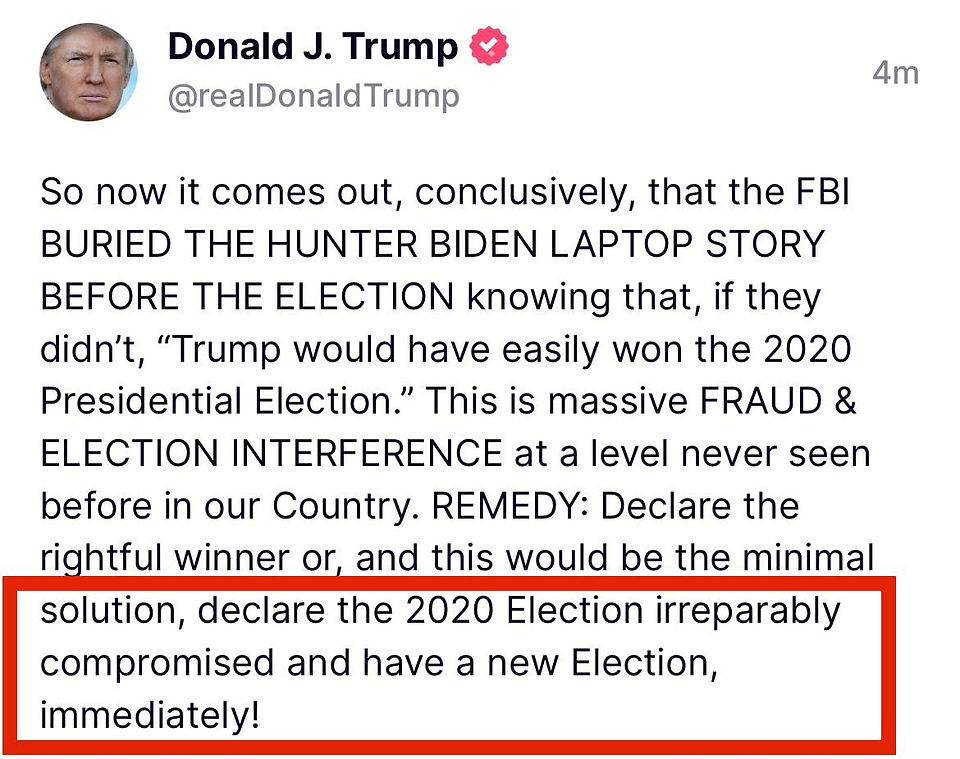The image size is (960, 759).
Task: Click the word FRAUD in the post
Action: (x=761, y=402)
